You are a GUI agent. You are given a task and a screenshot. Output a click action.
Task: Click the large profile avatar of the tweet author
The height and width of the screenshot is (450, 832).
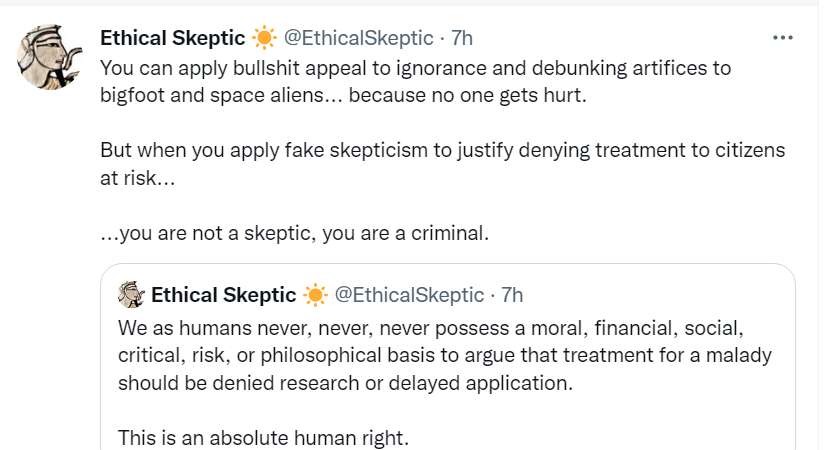click(x=48, y=57)
